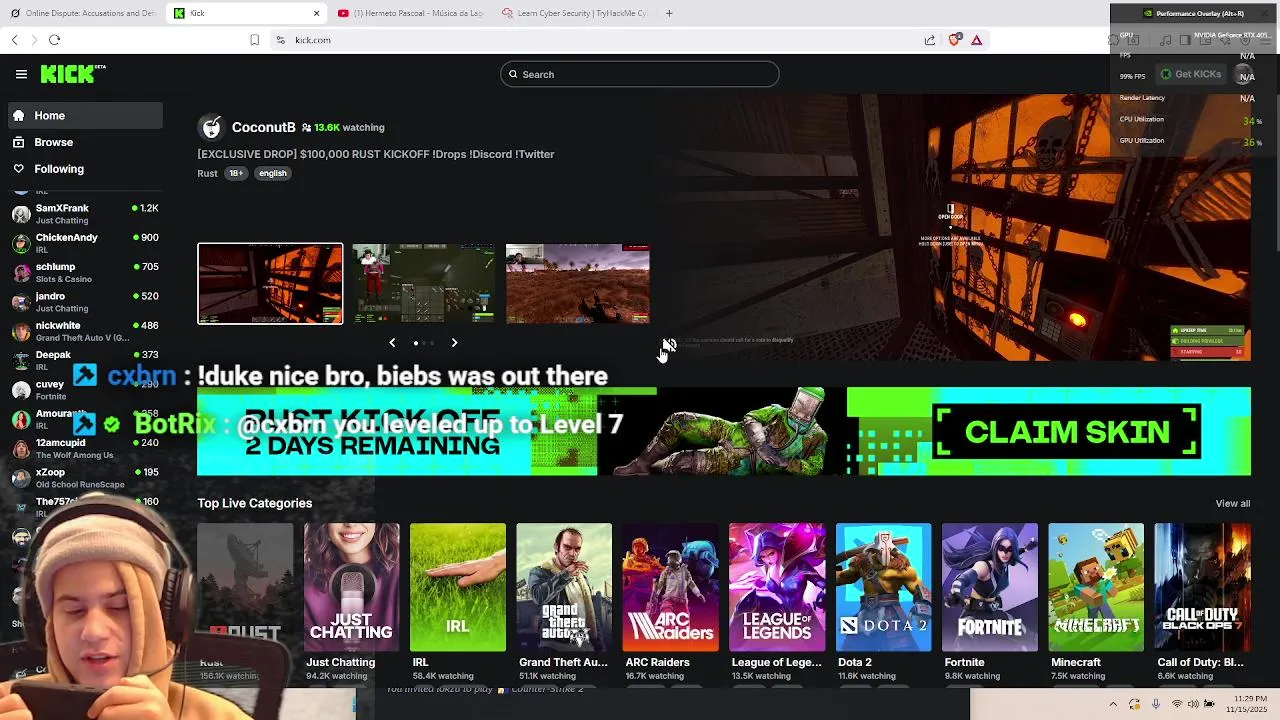Open schlump channel in sidebar
This screenshot has height=720, width=1280.
point(85,272)
